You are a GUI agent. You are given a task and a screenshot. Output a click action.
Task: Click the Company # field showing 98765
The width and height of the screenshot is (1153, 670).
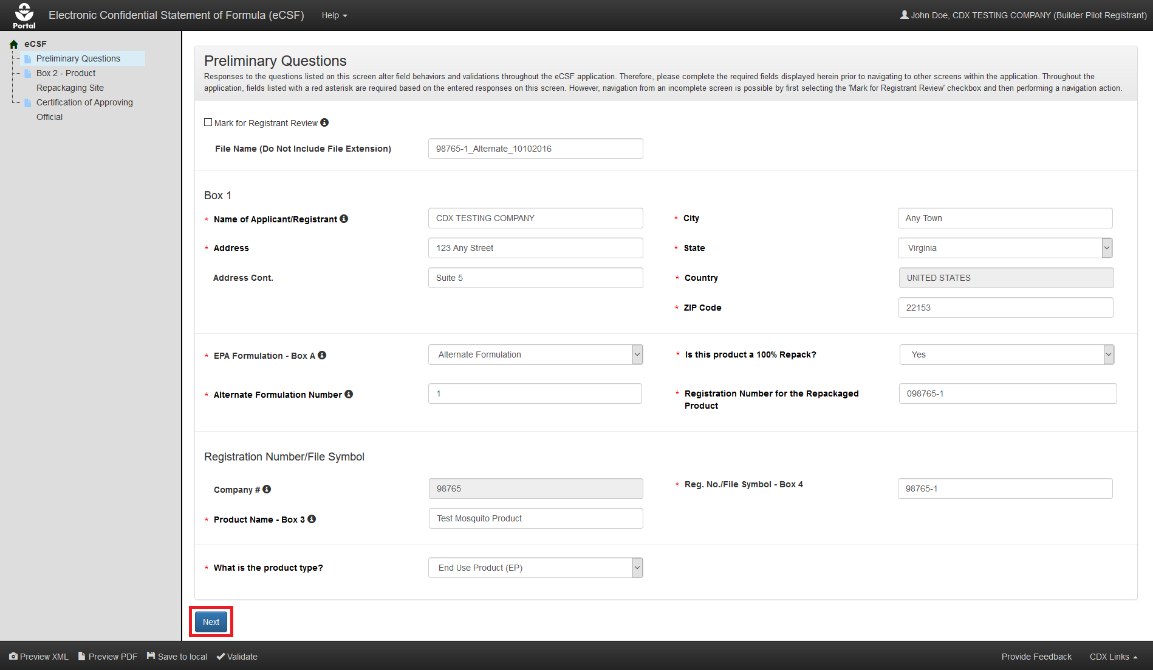[535, 488]
